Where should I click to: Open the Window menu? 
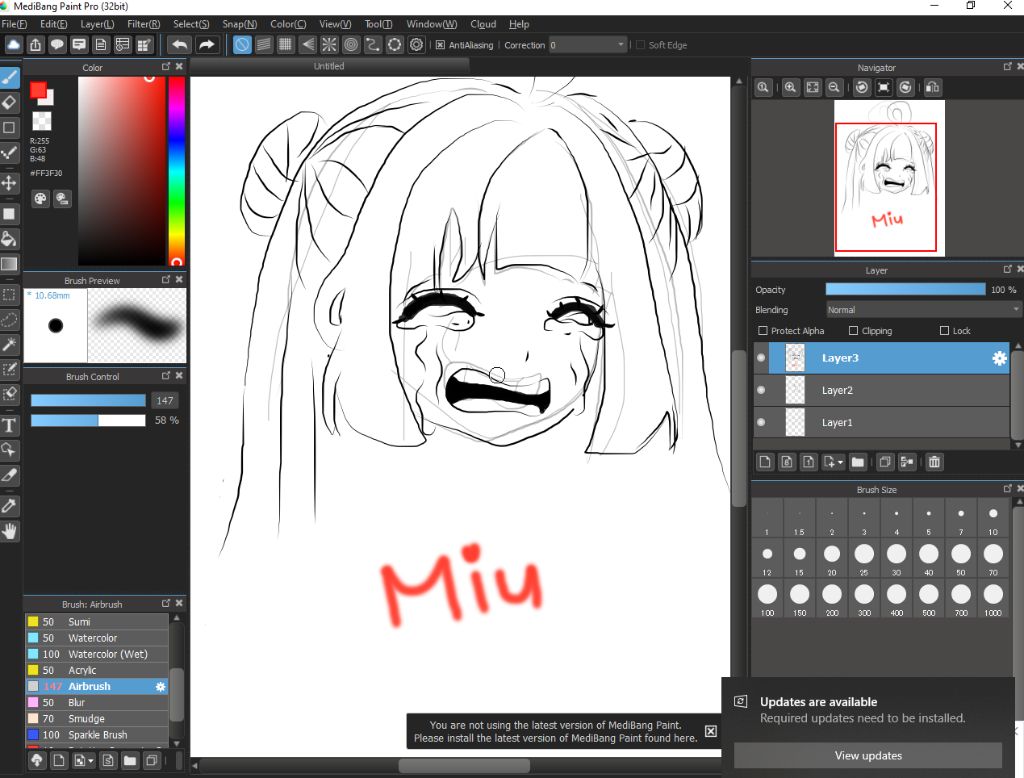coord(431,24)
